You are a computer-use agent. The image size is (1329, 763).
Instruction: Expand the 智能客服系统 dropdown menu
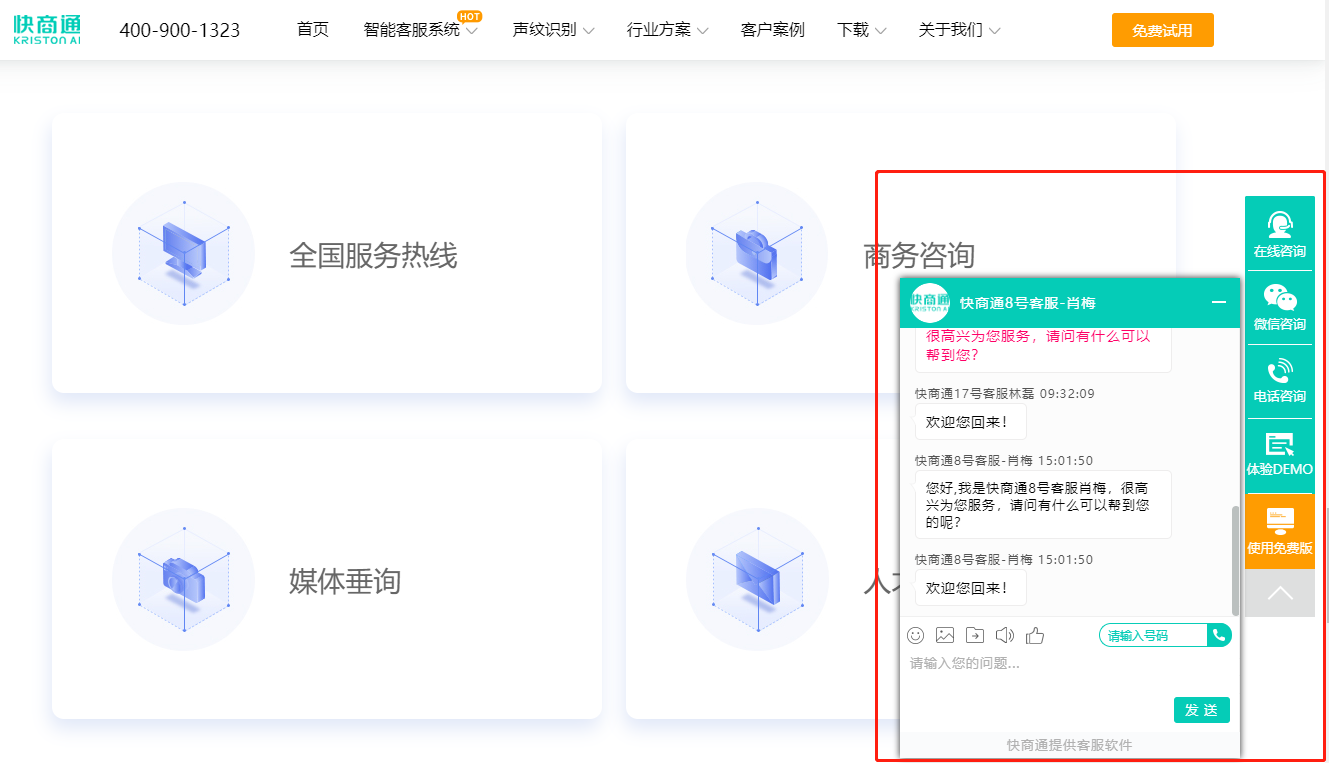coord(421,30)
